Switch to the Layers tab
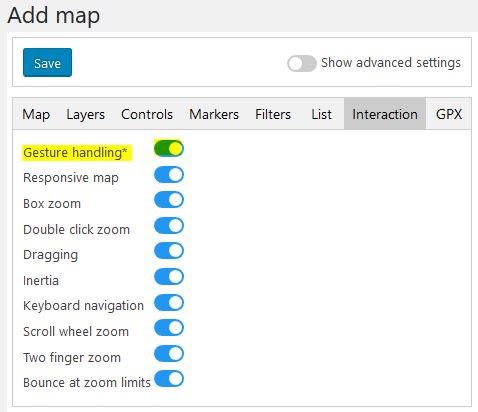478x412 pixels. [85, 114]
